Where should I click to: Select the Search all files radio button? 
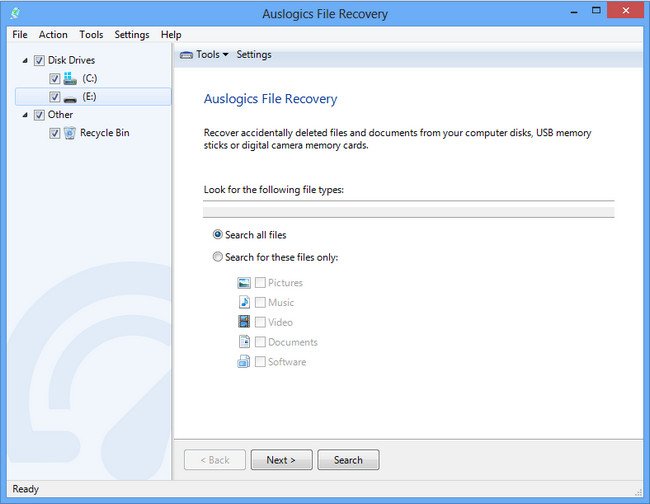218,235
